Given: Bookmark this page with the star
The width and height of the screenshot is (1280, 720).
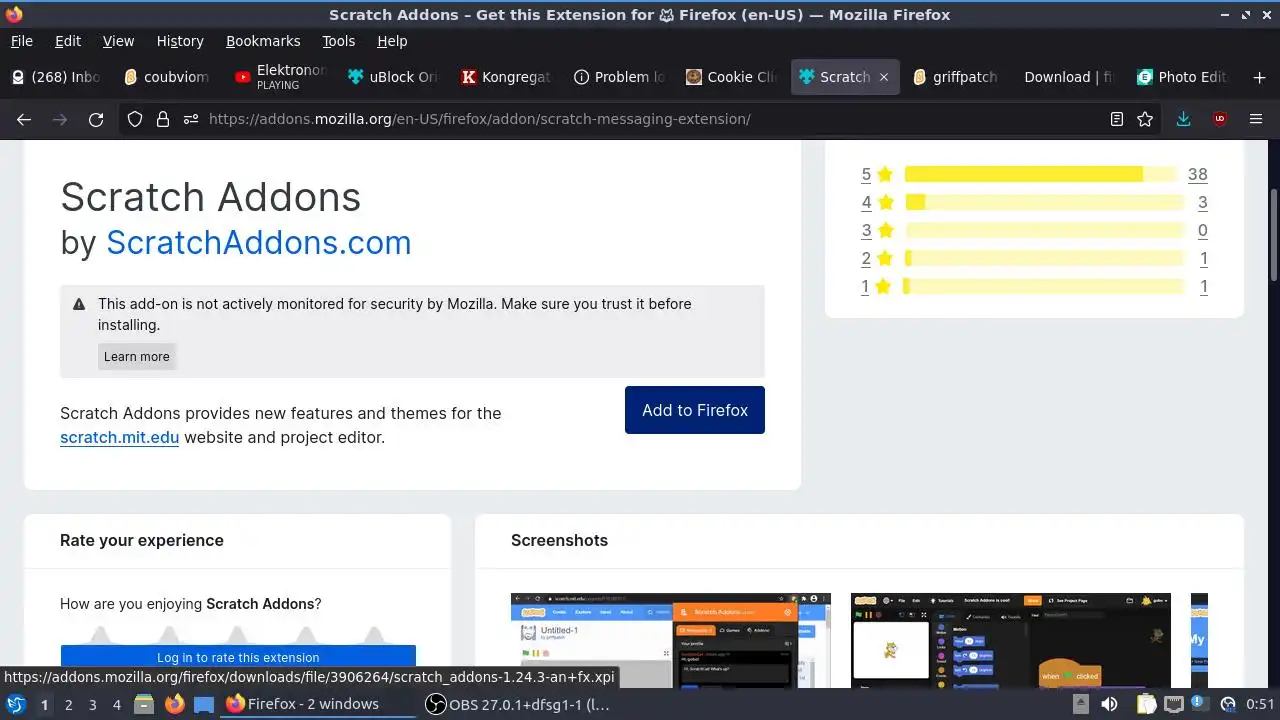Looking at the screenshot, I should [x=1145, y=119].
